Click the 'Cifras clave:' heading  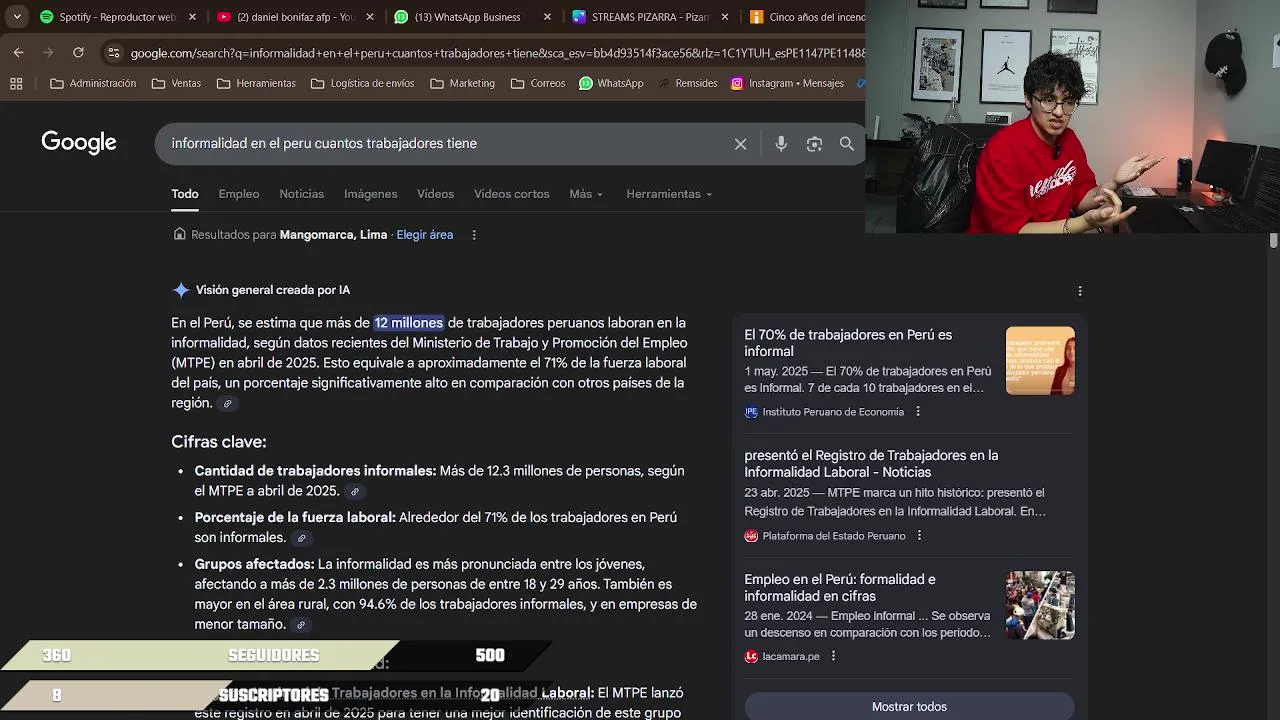pos(219,442)
